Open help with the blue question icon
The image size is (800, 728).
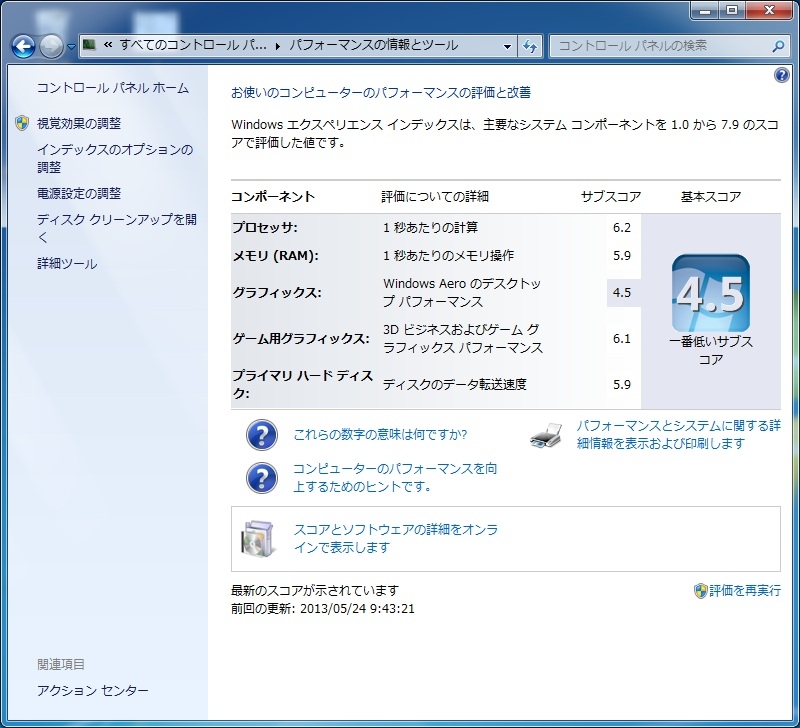[781, 76]
